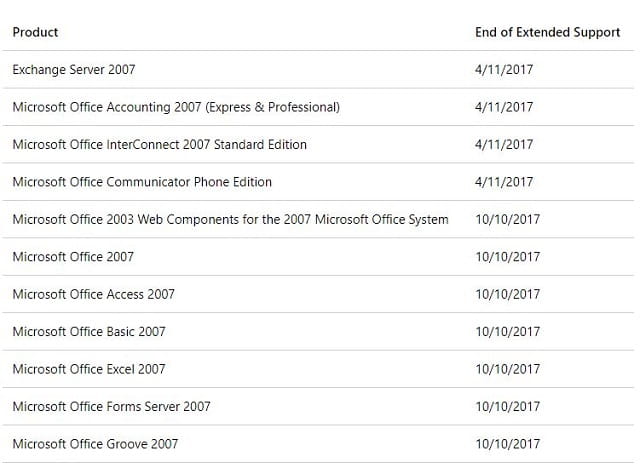Click Microsoft Office Excel 2007
This screenshot has width=640, height=468.
89,369
